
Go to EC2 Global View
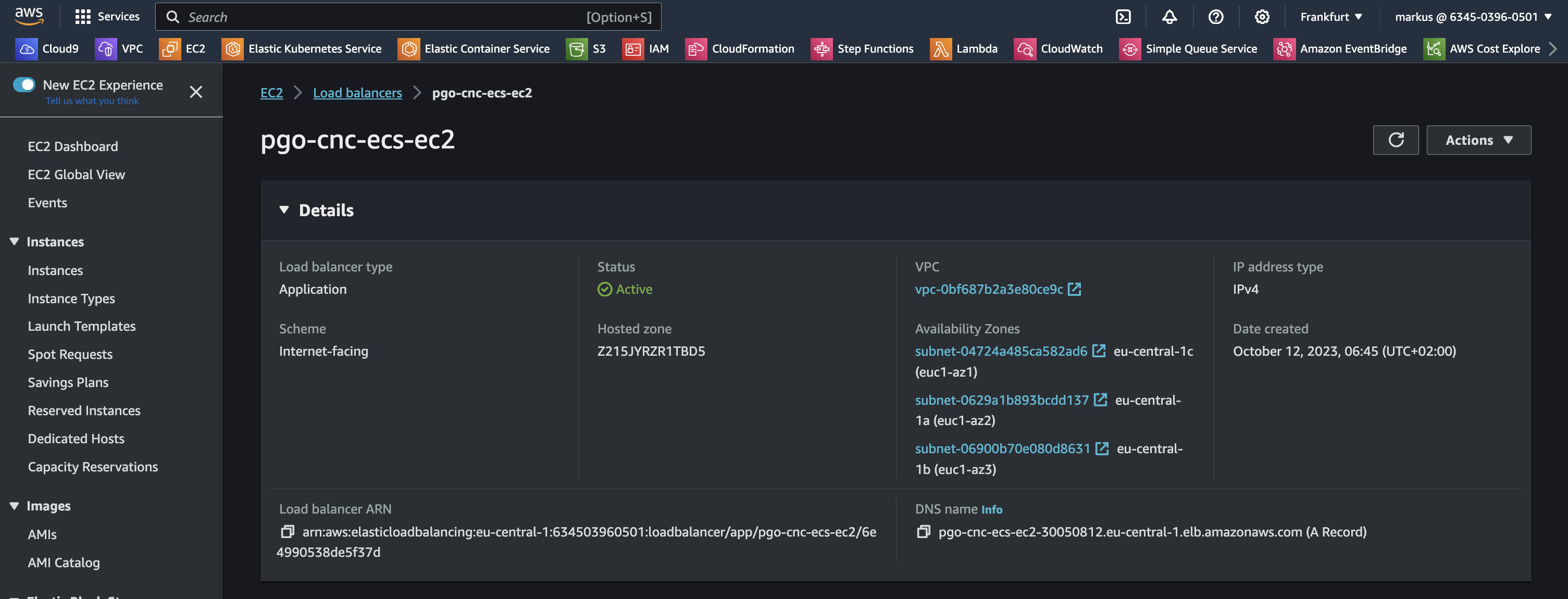coord(77,174)
